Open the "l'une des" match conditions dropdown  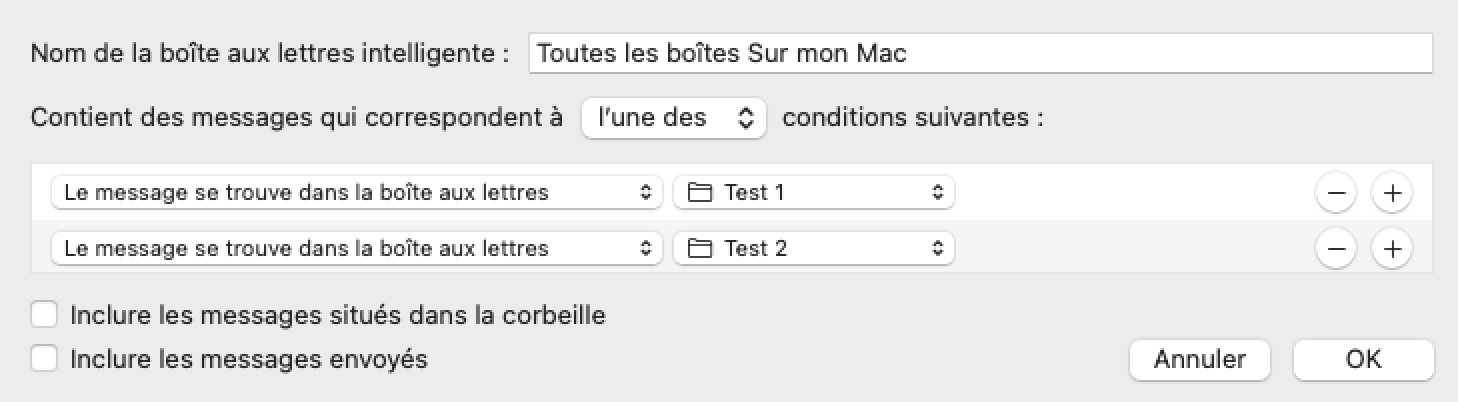coord(673,118)
